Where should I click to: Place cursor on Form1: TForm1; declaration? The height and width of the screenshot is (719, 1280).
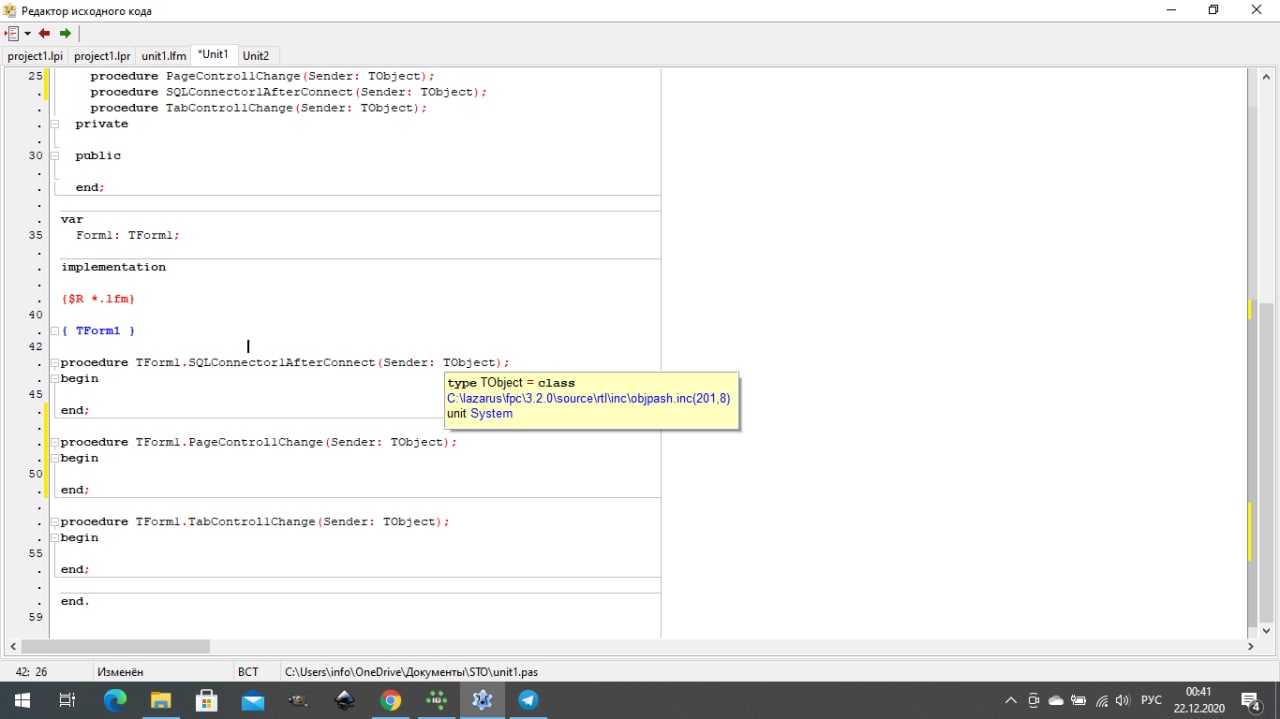click(x=127, y=235)
